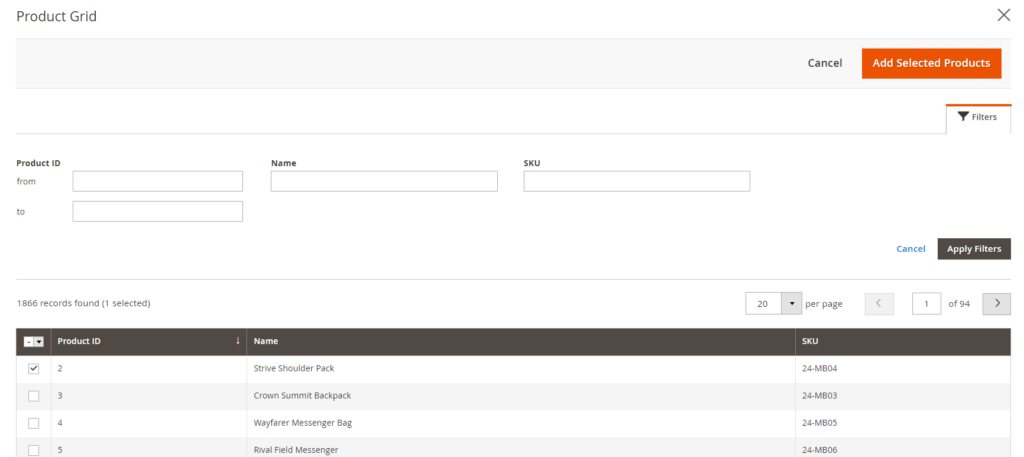1024x457 pixels.
Task: Go to the next page arrow
Action: point(996,304)
